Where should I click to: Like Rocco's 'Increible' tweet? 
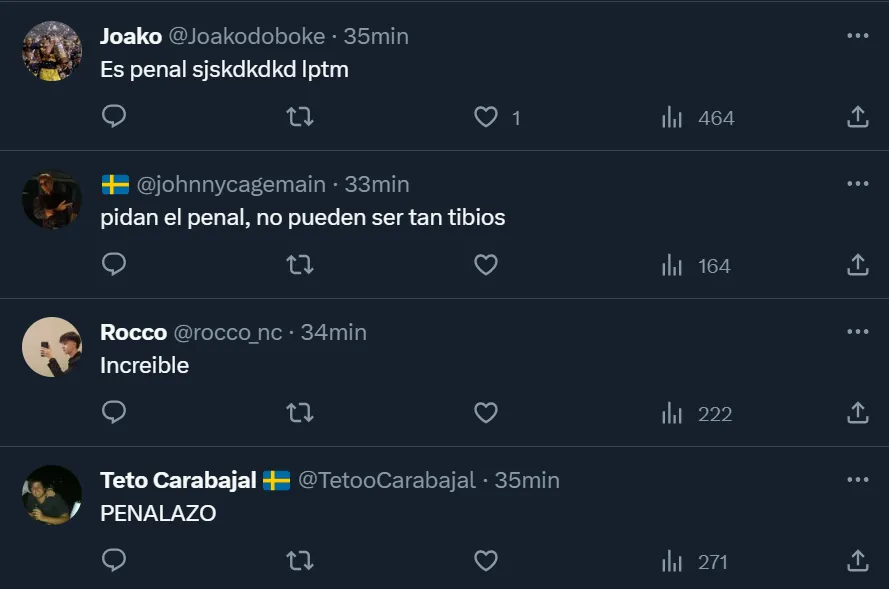pyautogui.click(x=486, y=413)
